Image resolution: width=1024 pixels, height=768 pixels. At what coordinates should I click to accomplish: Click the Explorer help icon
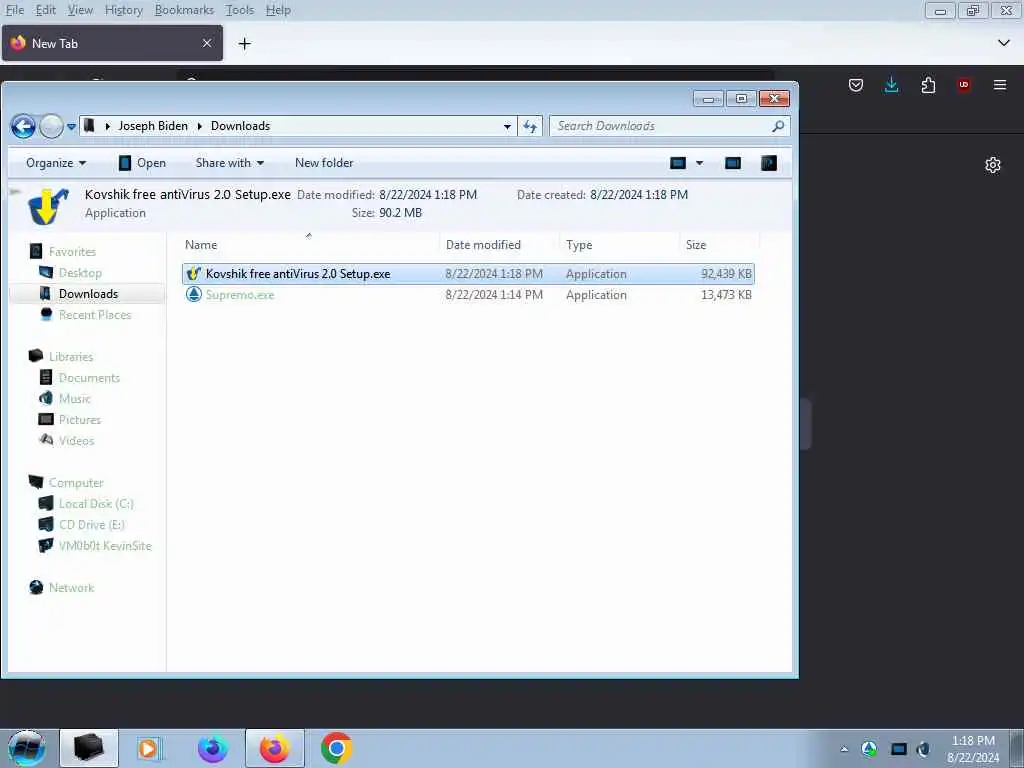point(769,163)
